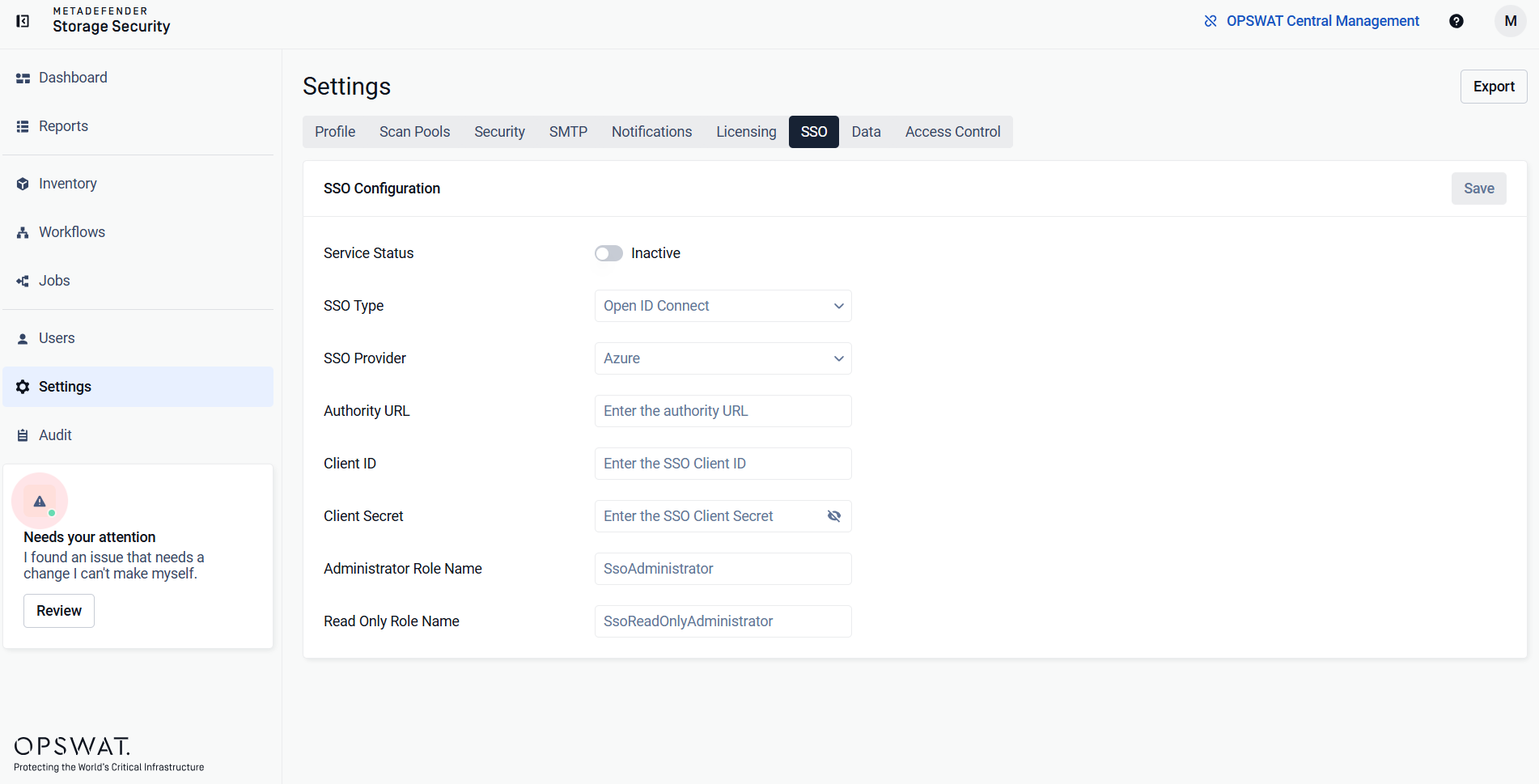Switch to the SMTP tab

tap(568, 132)
